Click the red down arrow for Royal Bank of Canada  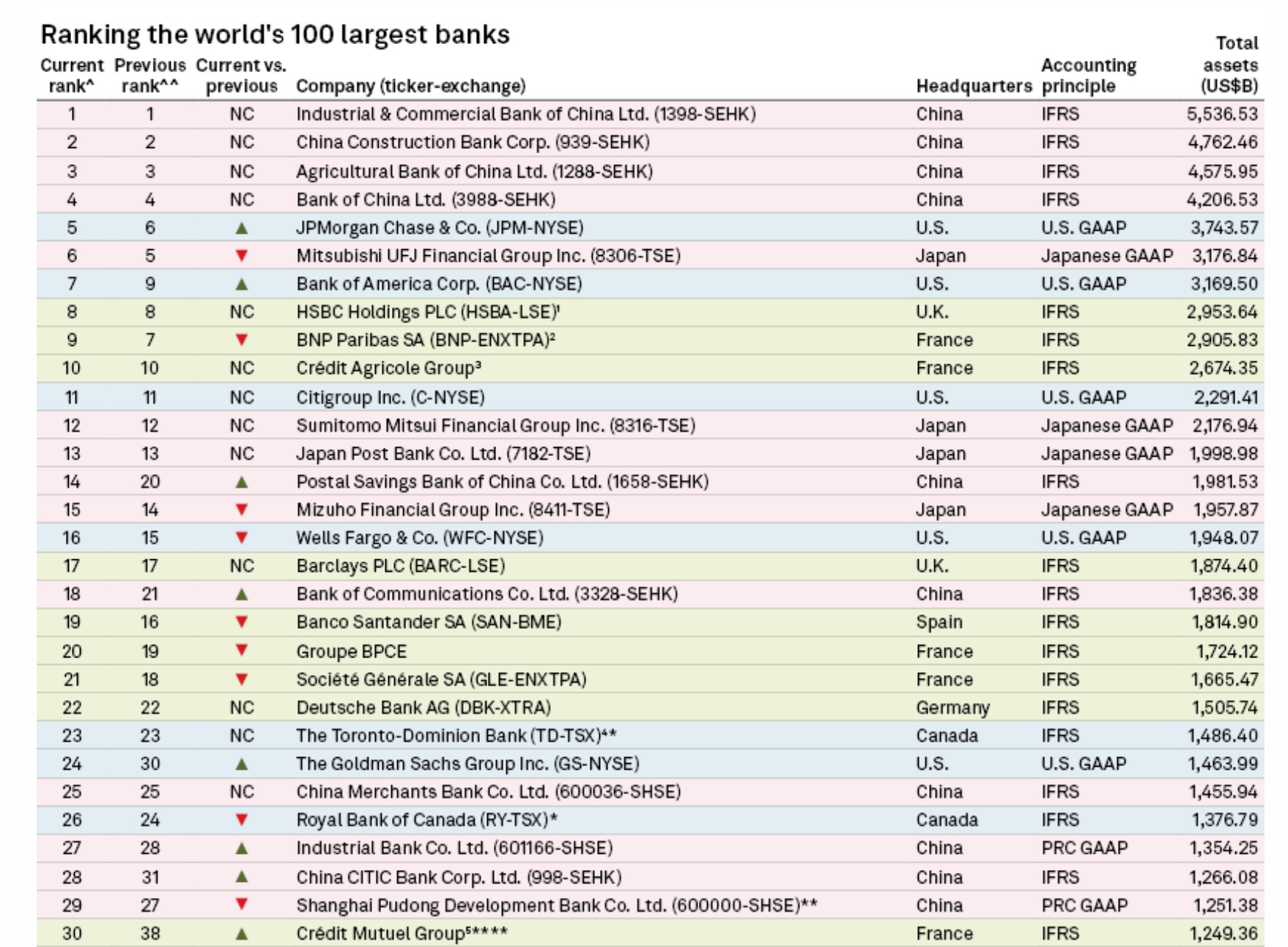[242, 820]
